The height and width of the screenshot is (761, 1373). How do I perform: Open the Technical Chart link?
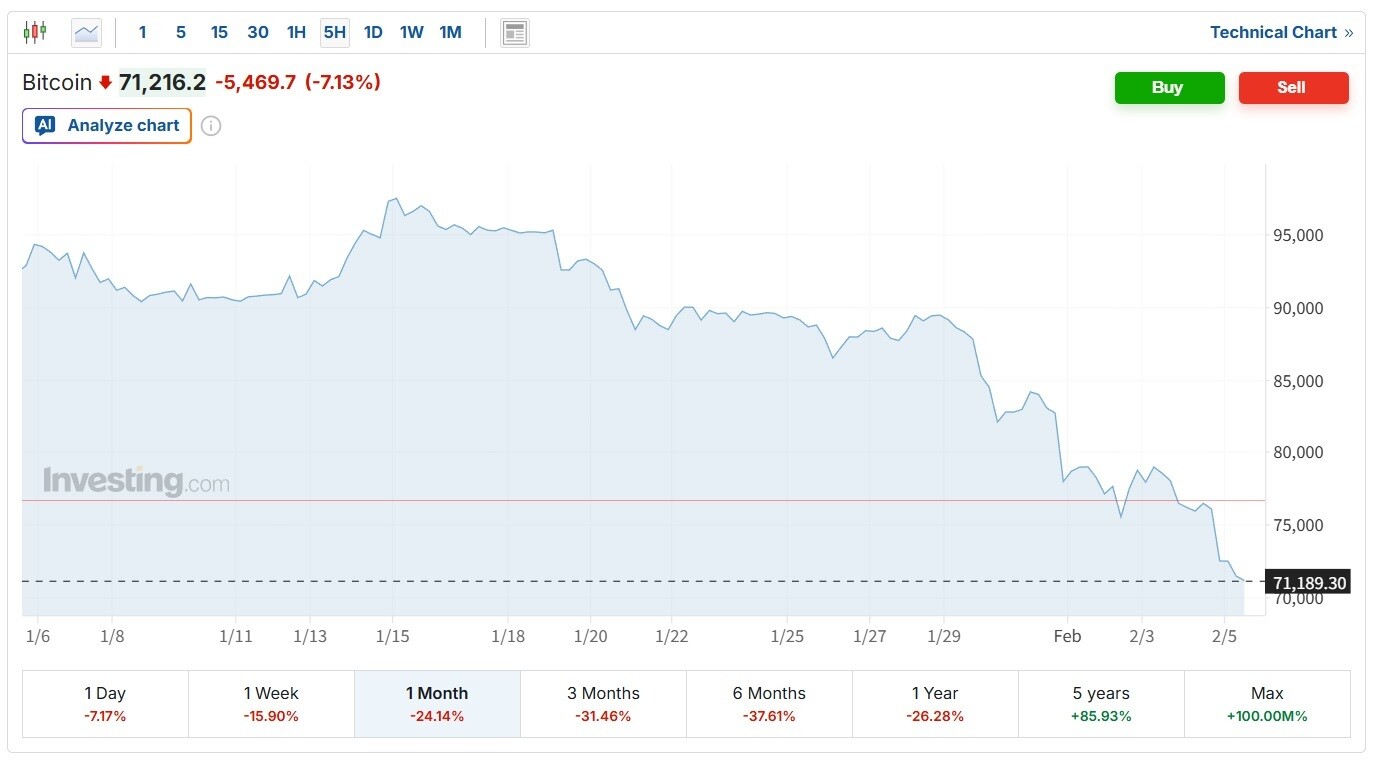[x=1273, y=33]
